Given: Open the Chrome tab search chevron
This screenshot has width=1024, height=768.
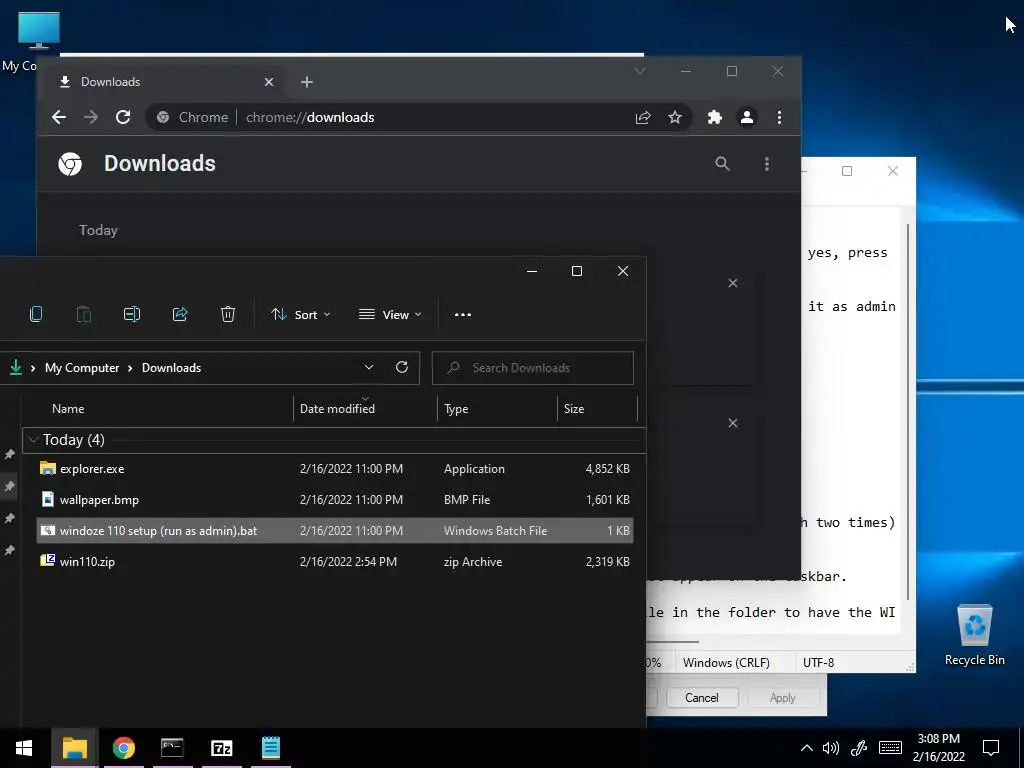Looking at the screenshot, I should (640, 71).
